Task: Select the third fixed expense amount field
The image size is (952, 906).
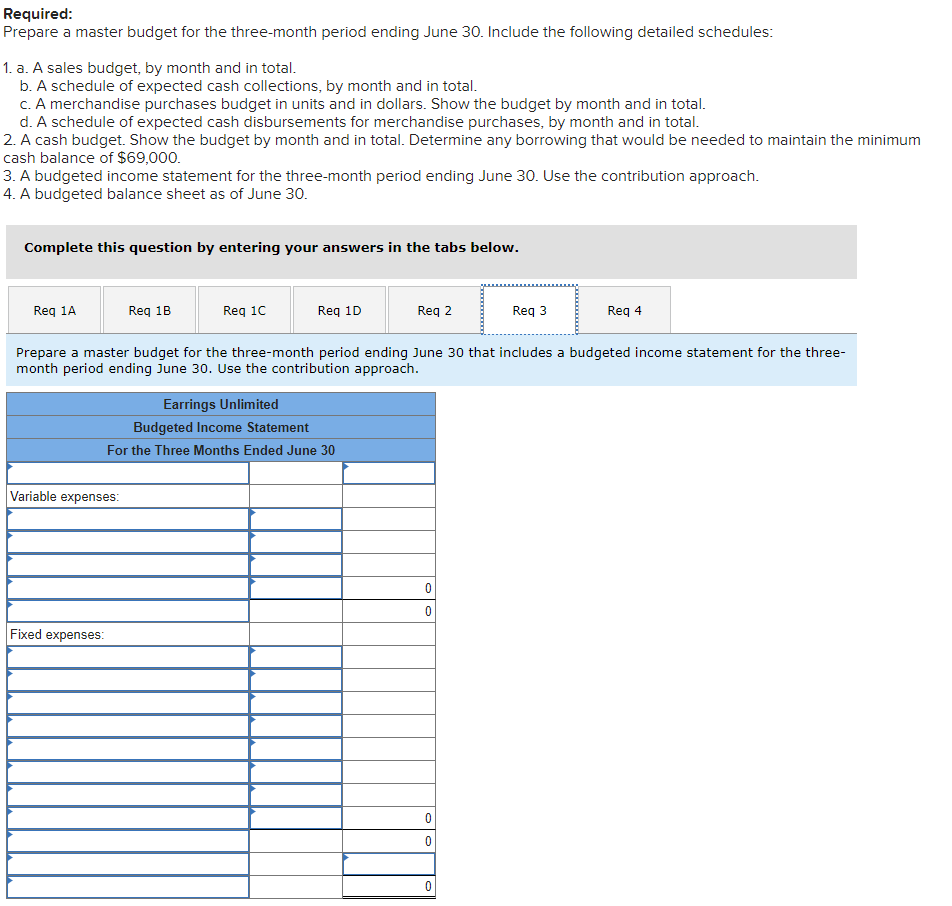Action: (296, 703)
